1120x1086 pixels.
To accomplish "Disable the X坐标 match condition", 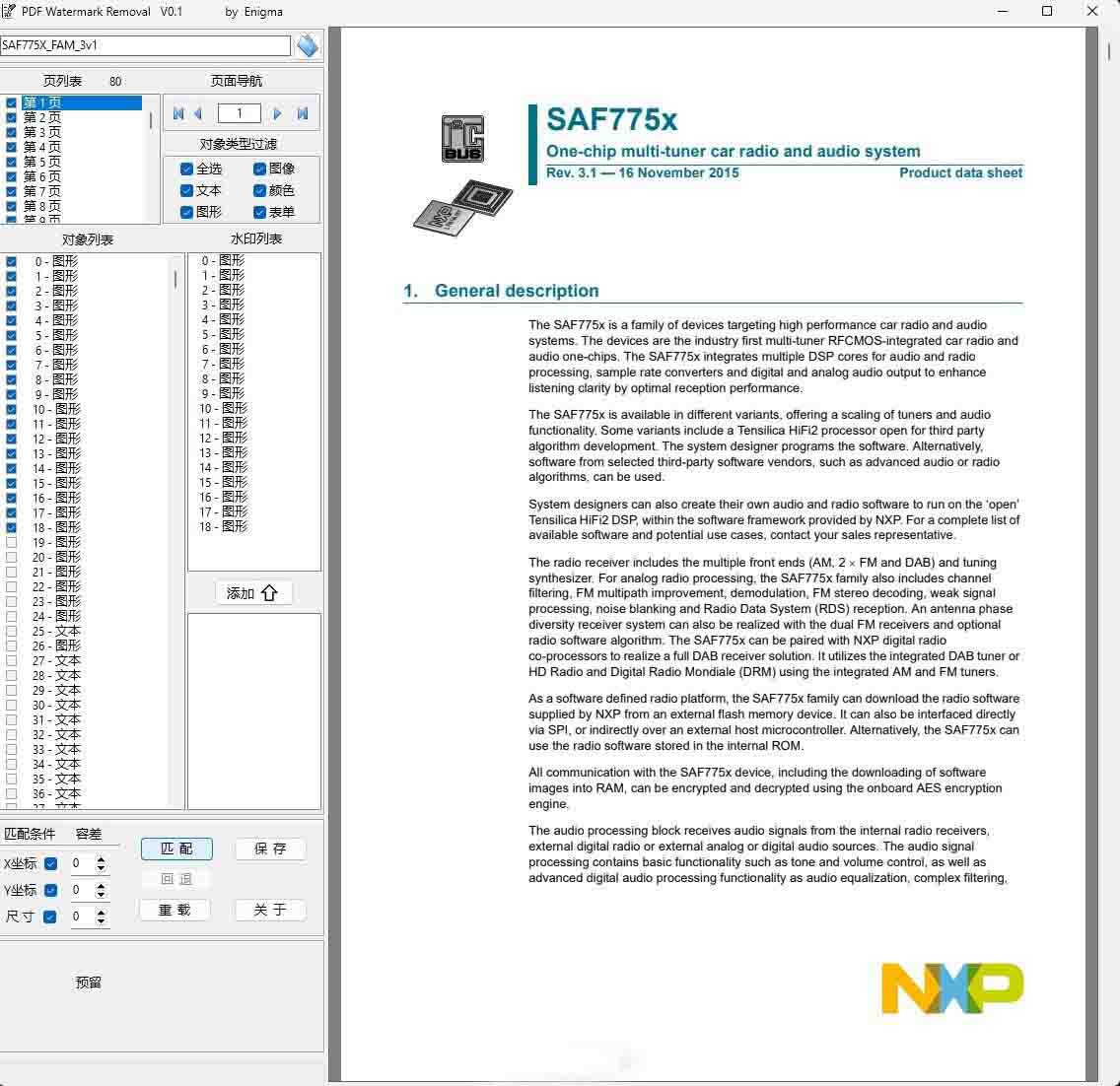I will [50, 864].
